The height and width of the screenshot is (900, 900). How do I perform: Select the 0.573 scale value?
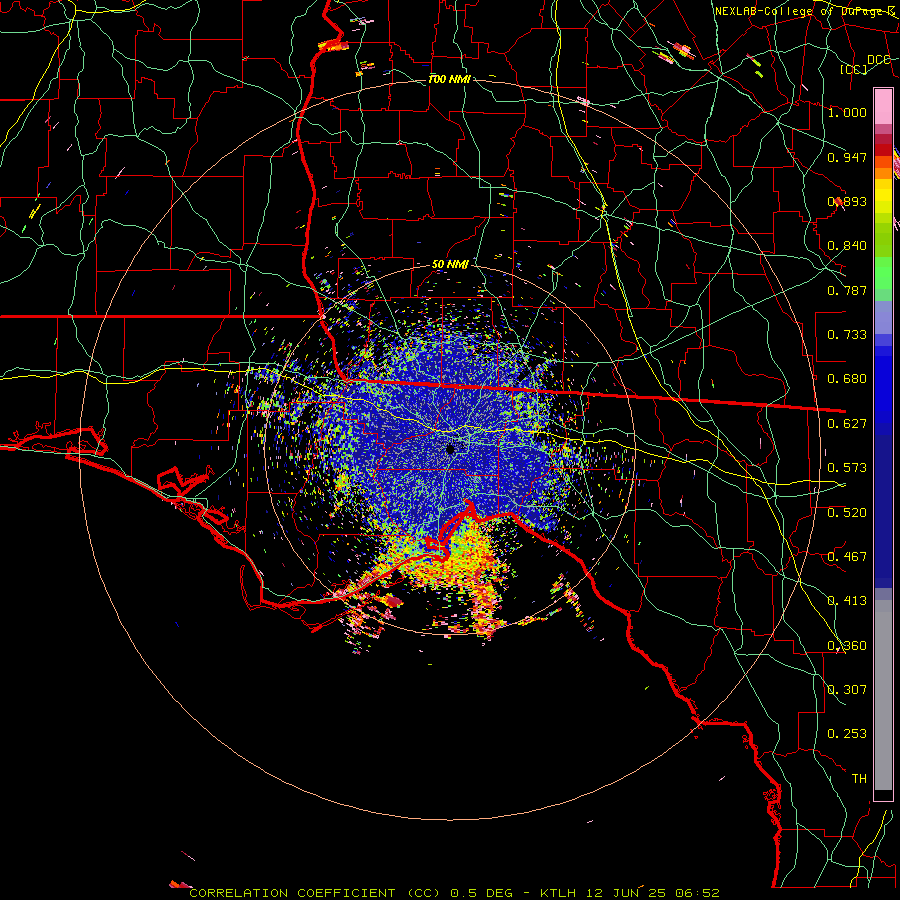click(x=847, y=468)
